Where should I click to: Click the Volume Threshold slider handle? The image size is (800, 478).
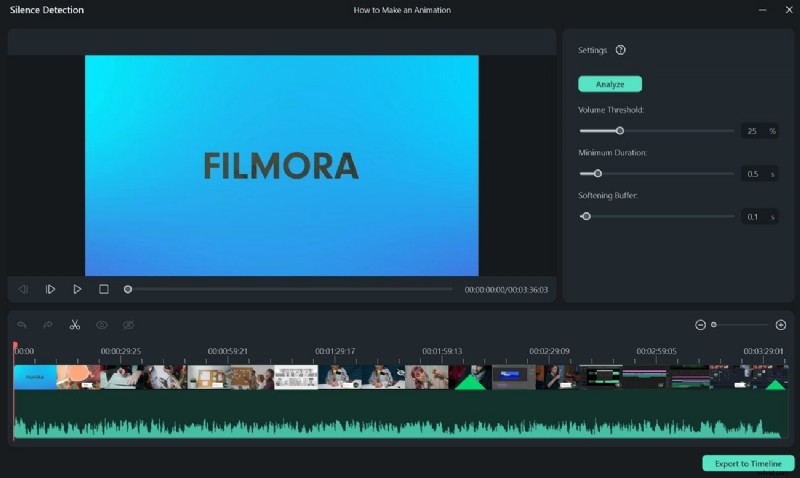click(620, 130)
